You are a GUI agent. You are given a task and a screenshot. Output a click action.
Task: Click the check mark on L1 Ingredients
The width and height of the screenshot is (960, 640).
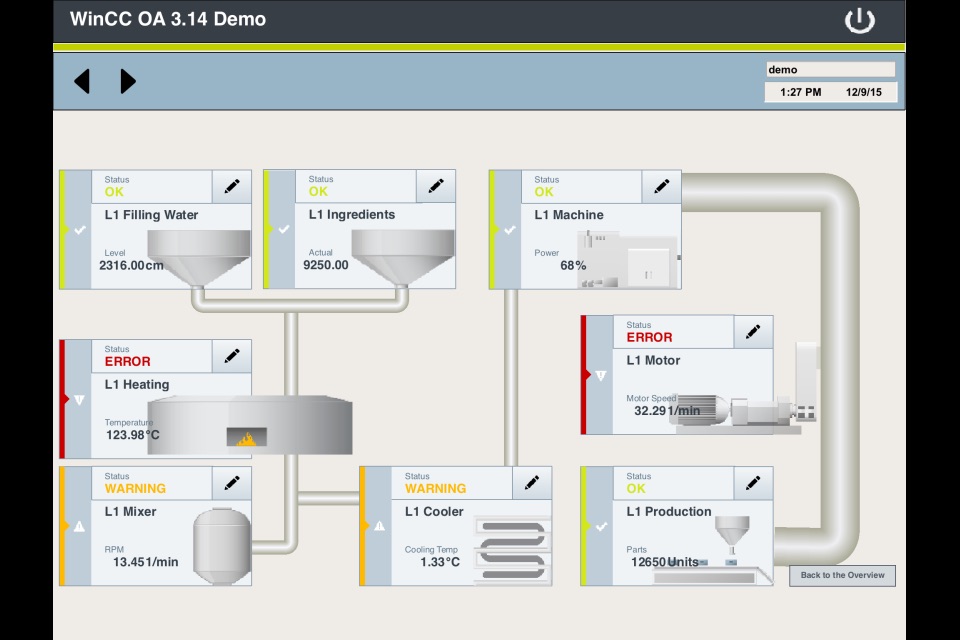283,230
